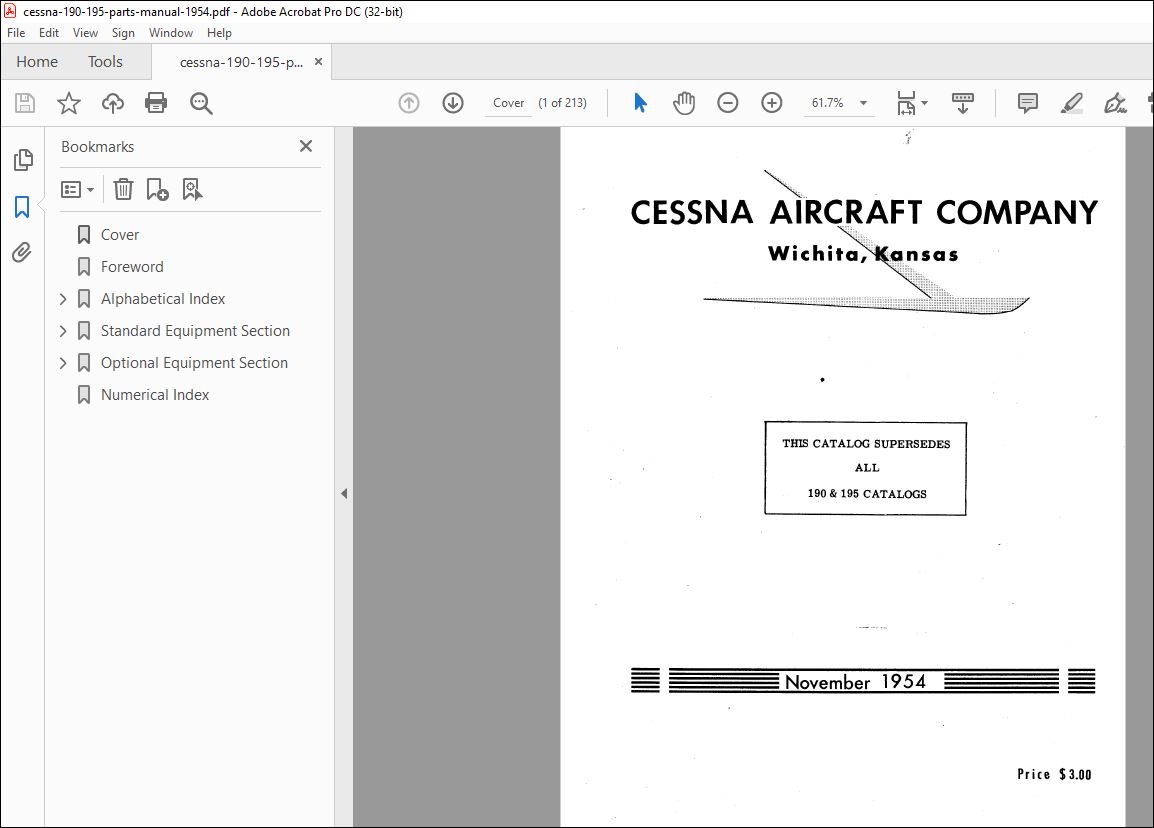Open the Help menu
The image size is (1154, 828).
(x=219, y=33)
